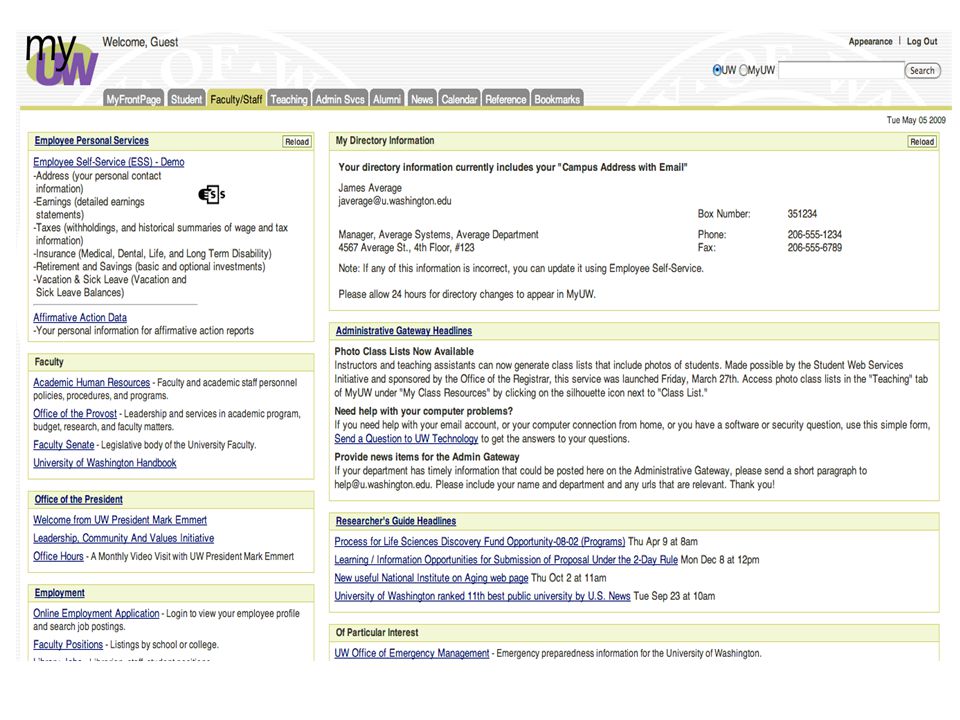
Task: Click phone number 206-555-1234
Action: point(814,234)
